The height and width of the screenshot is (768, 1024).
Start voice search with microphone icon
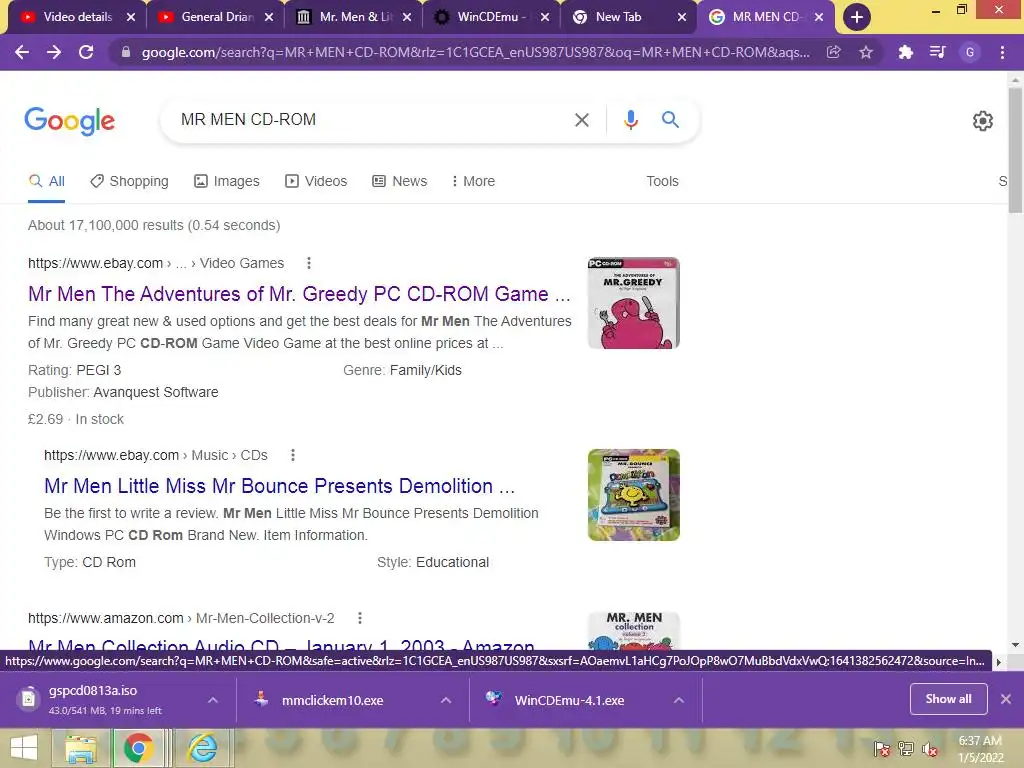click(631, 120)
